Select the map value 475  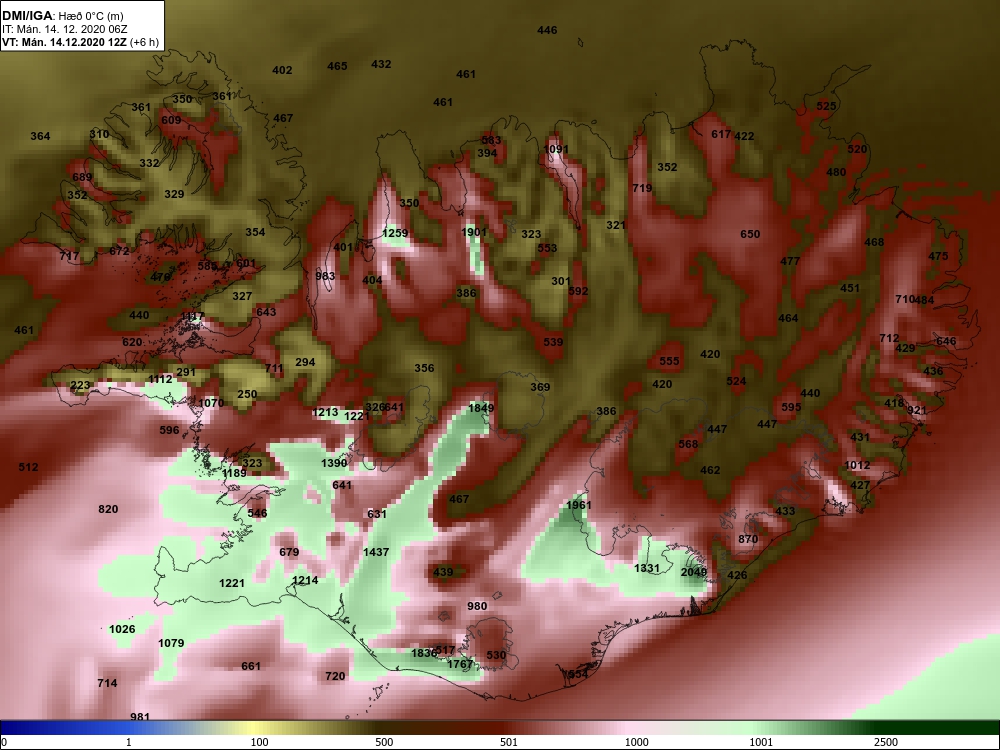[x=938, y=256]
